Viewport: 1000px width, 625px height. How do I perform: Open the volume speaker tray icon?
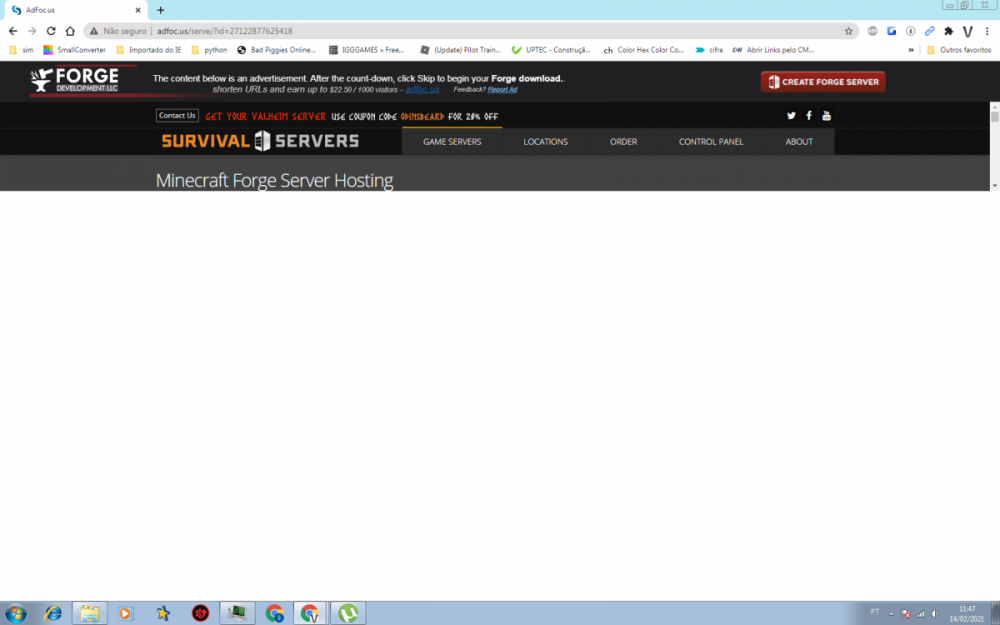(x=934, y=614)
